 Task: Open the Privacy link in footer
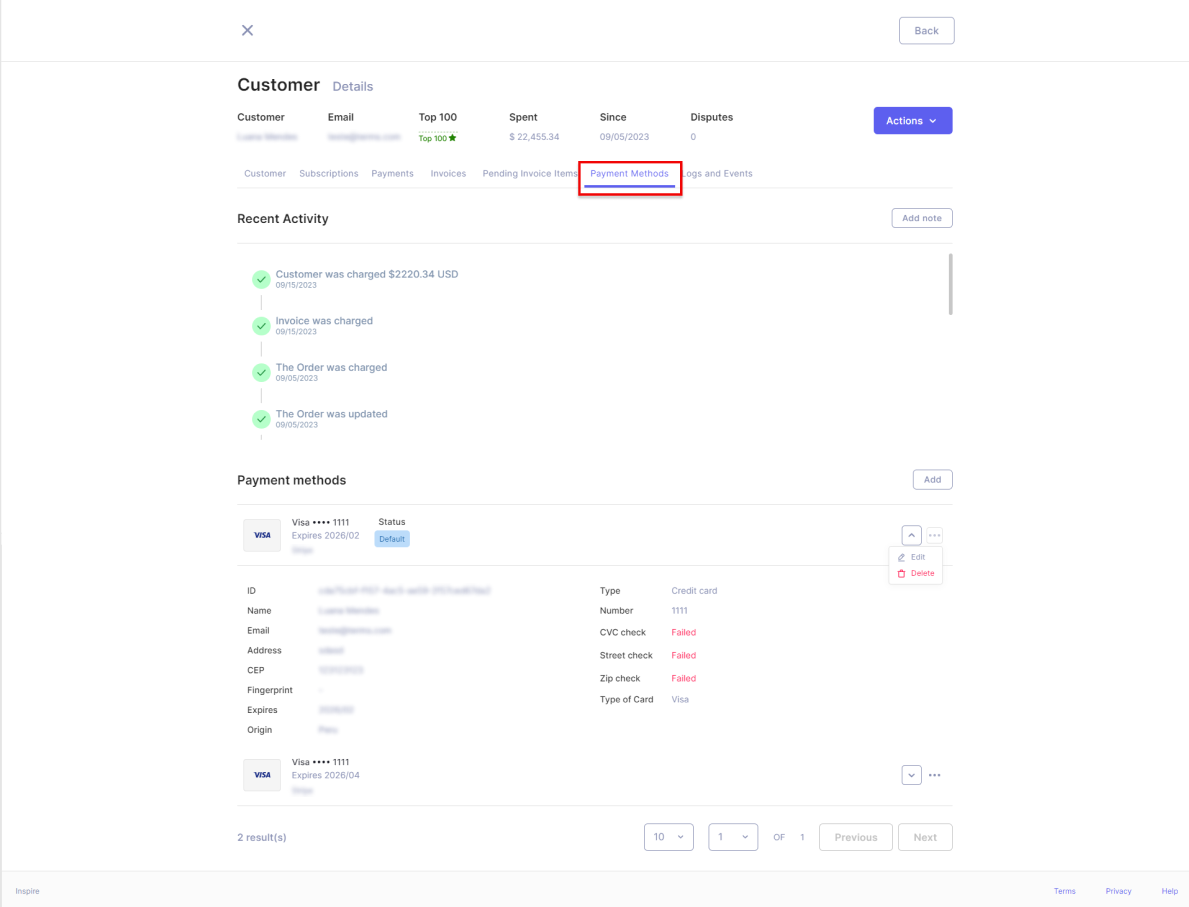(1118, 891)
